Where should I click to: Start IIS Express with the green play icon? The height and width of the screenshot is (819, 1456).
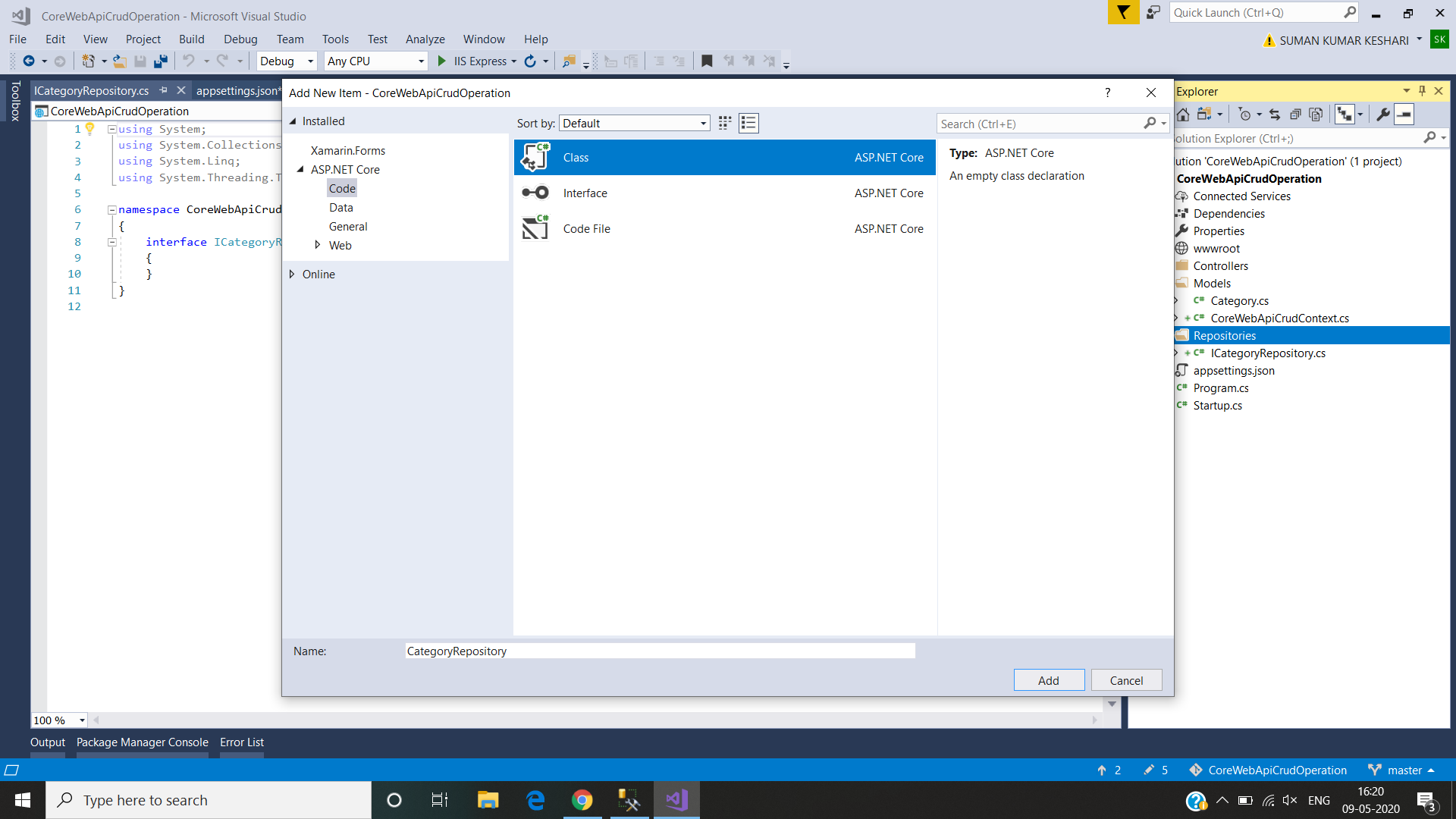click(x=442, y=61)
